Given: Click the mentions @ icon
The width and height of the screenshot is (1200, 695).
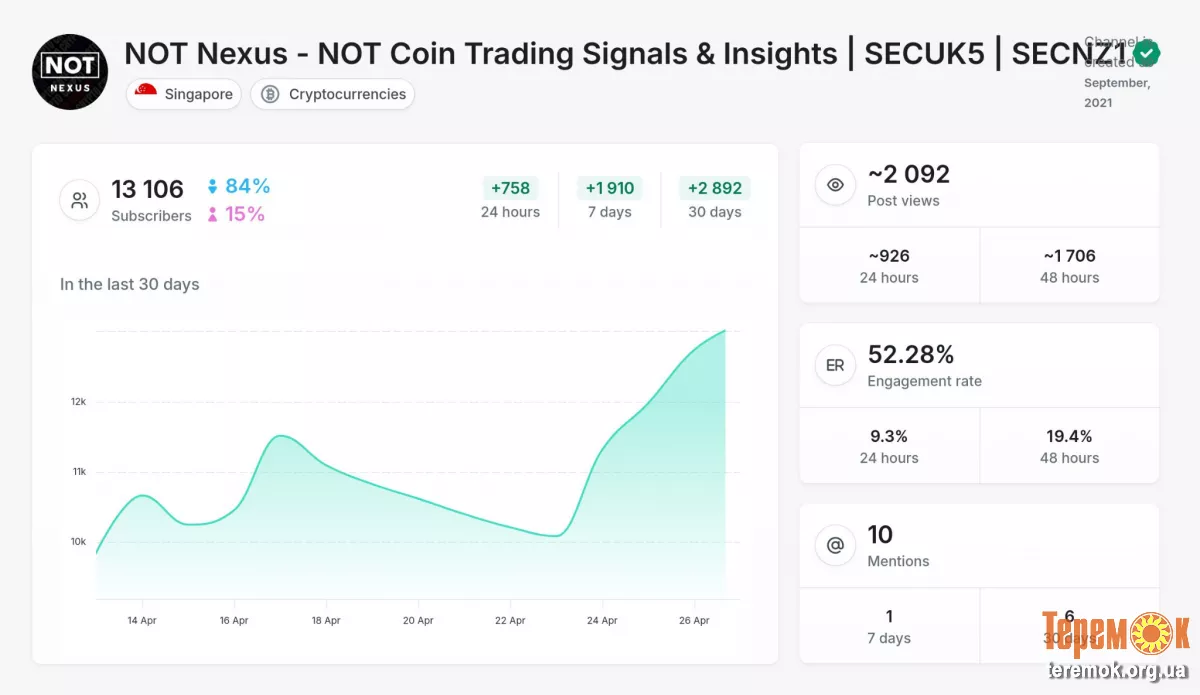Looking at the screenshot, I should click(835, 546).
